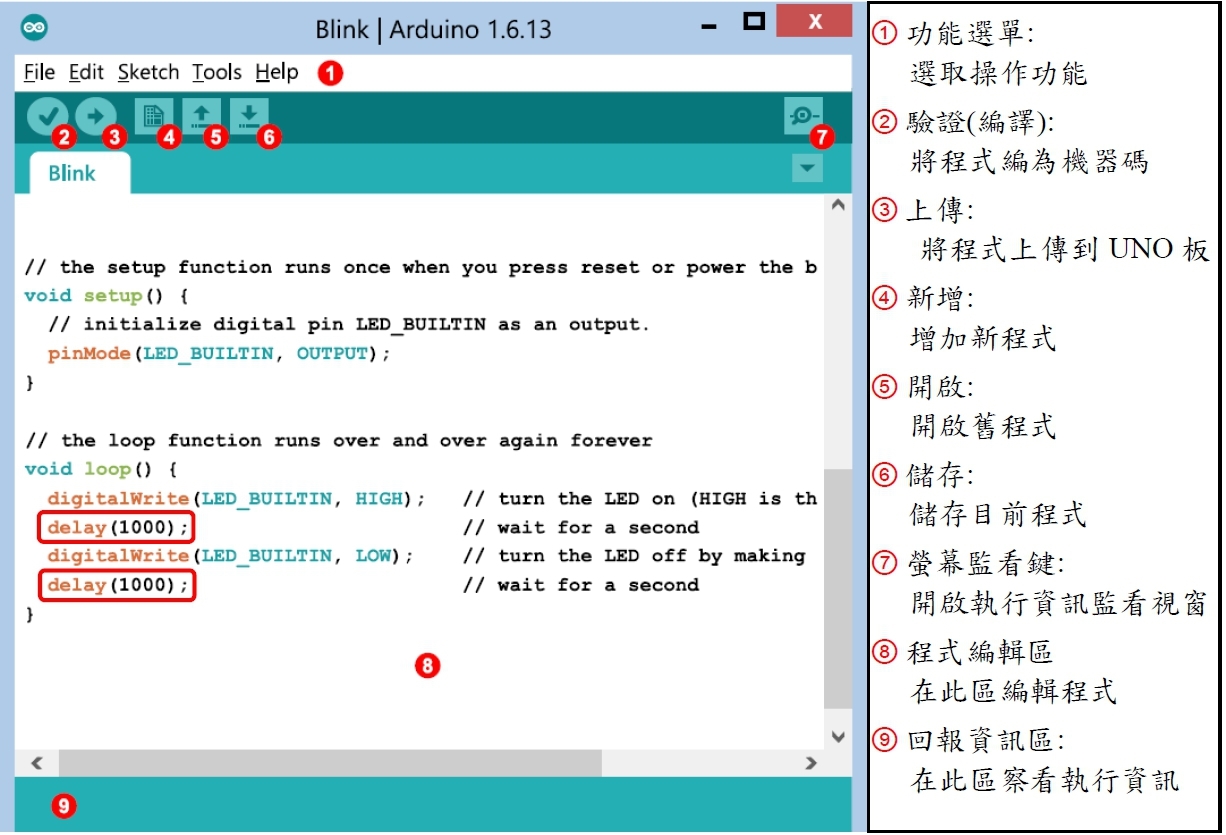Screen dimensions: 1226x835
Task: Click the horizontal scrollbar left arrow
Action: point(36,763)
